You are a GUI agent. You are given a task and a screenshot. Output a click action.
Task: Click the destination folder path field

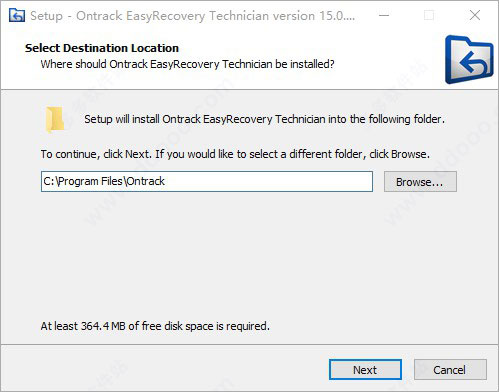(207, 181)
